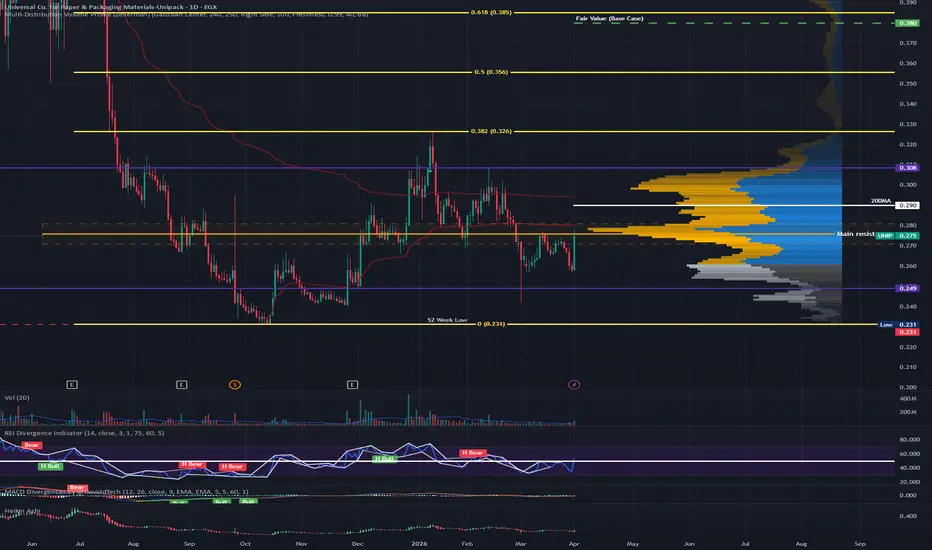
Task: Select the purple 0.308 price level tag
Action: click(x=907, y=168)
